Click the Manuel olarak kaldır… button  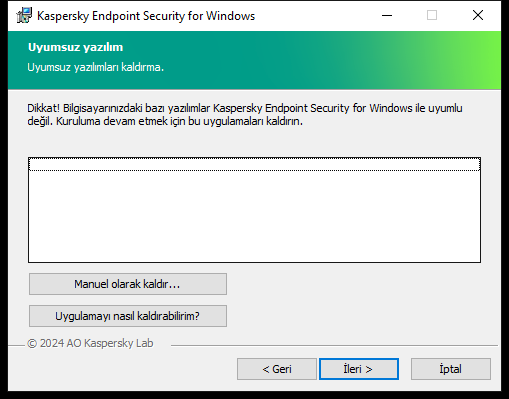point(128,284)
